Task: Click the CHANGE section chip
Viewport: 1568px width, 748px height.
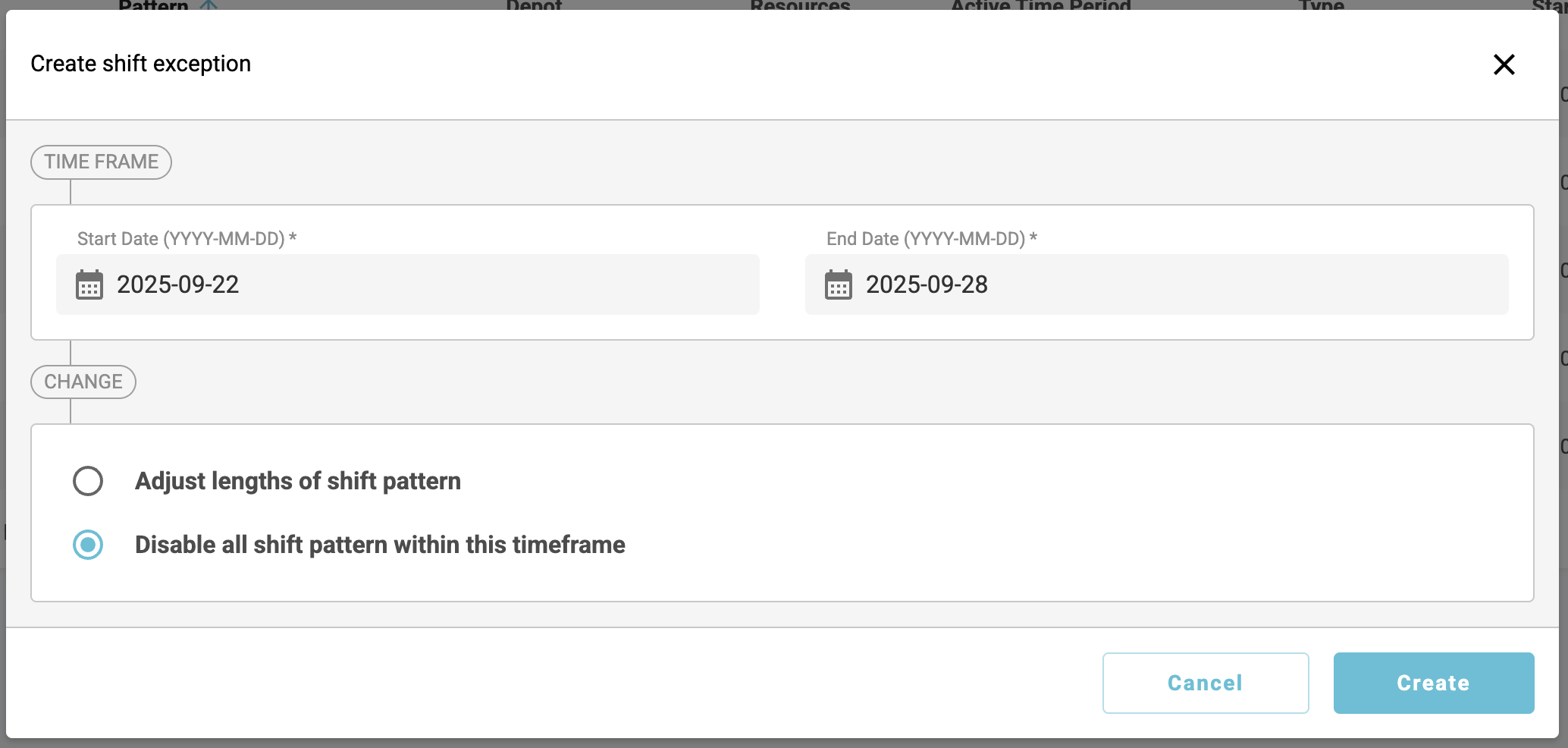Action: [83, 382]
